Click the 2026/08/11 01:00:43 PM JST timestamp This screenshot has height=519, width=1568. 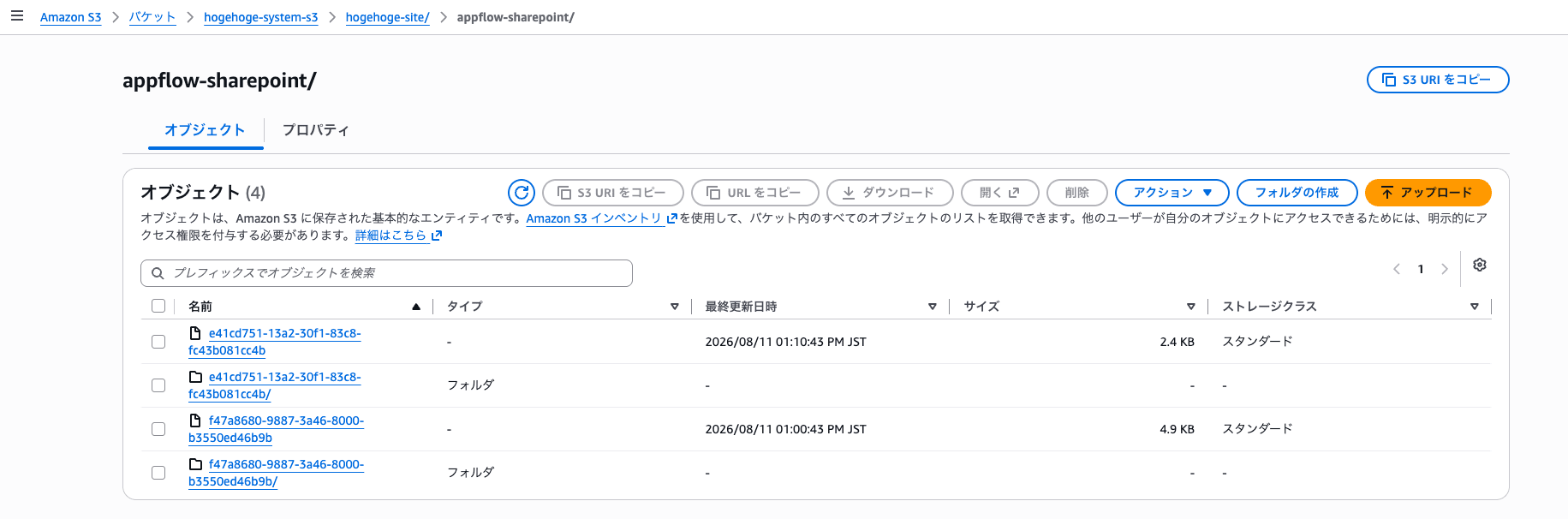click(785, 429)
